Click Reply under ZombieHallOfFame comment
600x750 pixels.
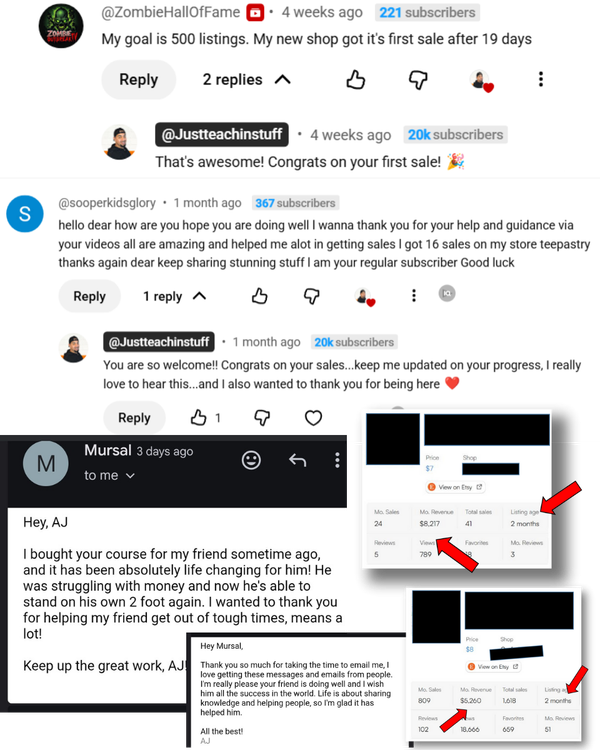(x=139, y=79)
